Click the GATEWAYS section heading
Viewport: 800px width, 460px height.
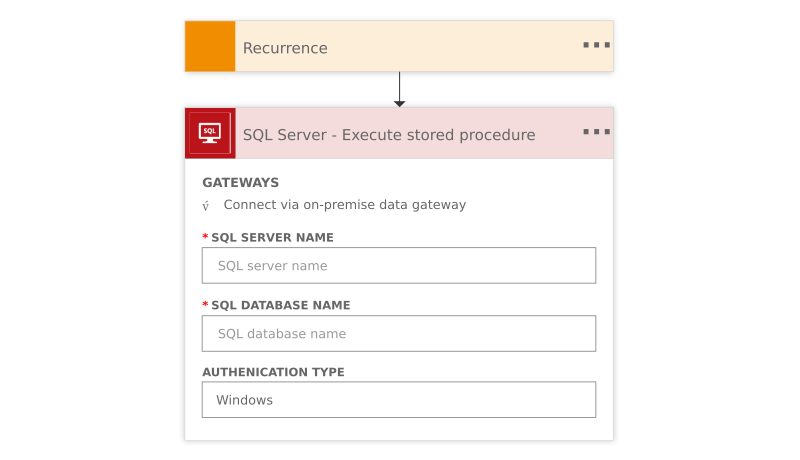tap(240, 183)
